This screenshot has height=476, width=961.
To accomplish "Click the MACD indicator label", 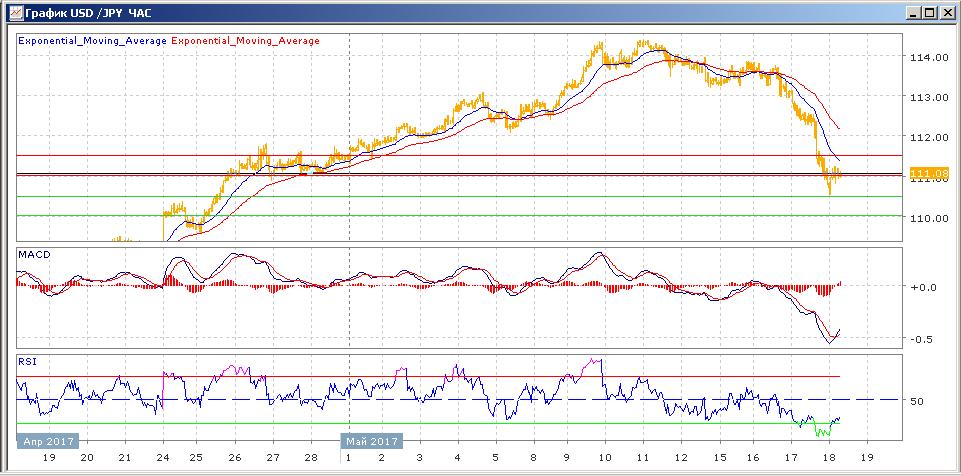I will click(32, 254).
